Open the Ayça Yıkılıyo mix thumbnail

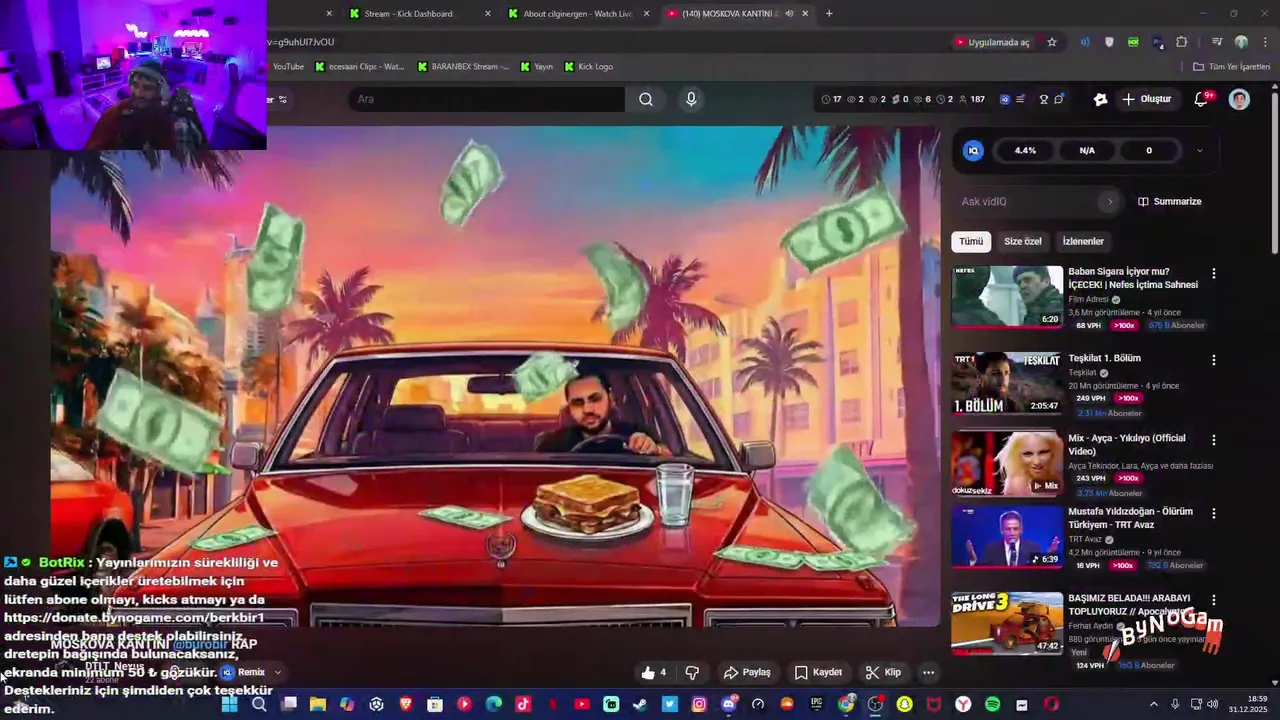(x=1007, y=462)
